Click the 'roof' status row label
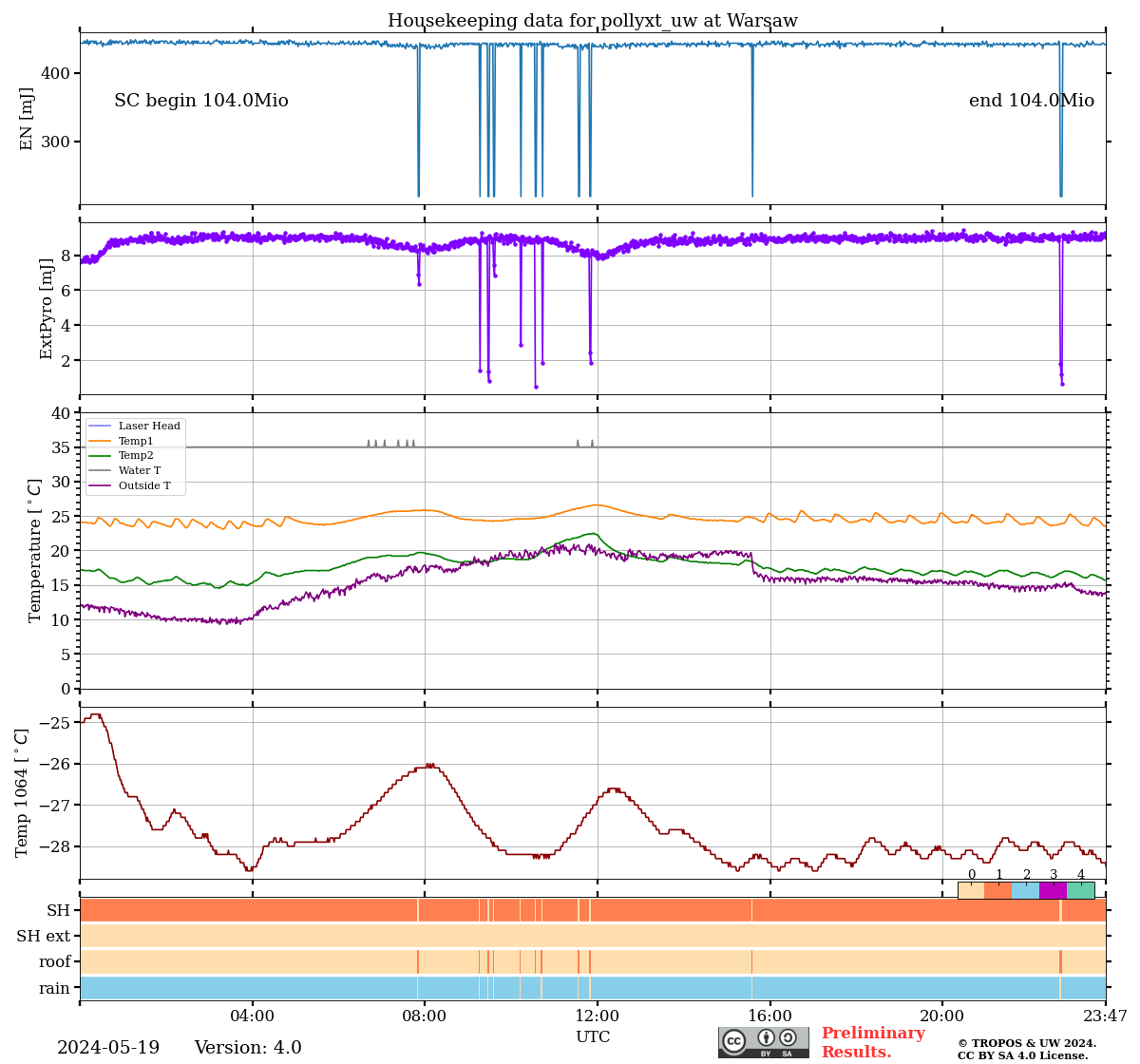 (x=55, y=962)
